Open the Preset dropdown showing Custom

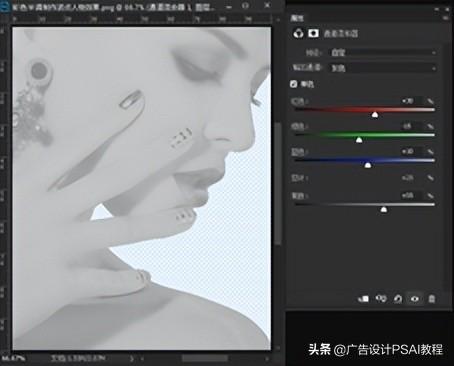pos(383,52)
